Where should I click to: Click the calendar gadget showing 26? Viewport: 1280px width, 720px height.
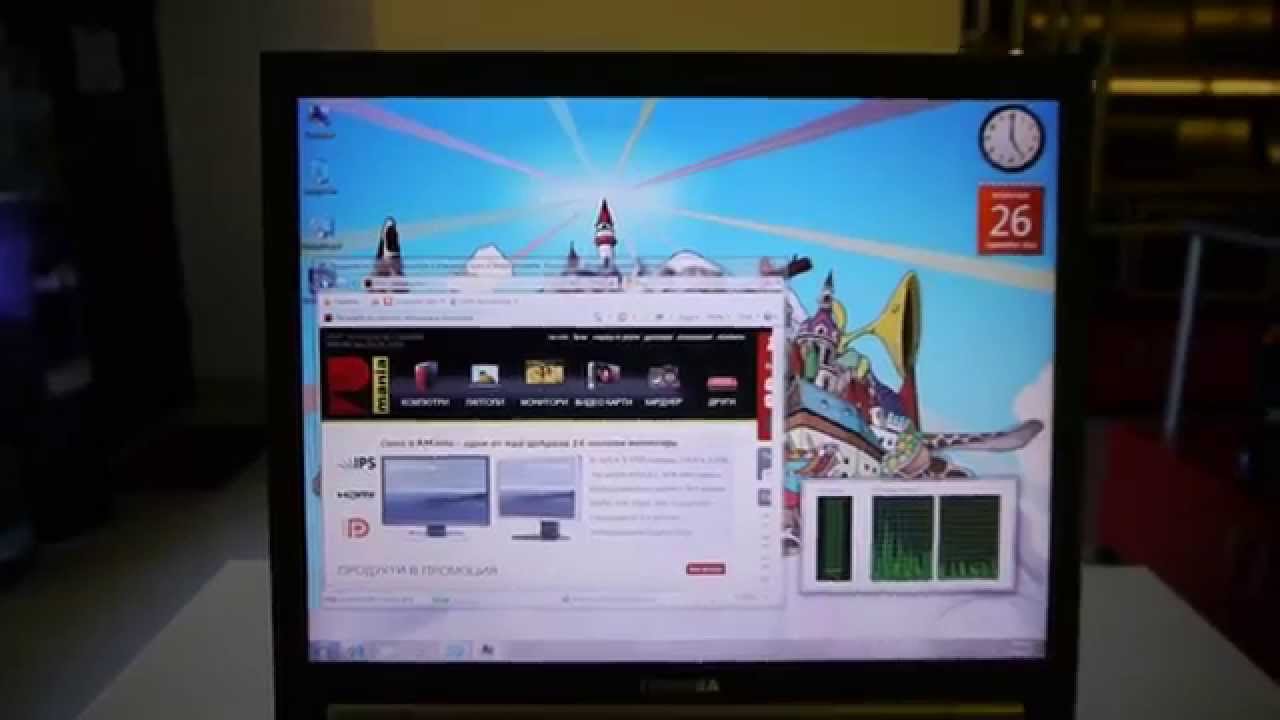coord(1011,220)
